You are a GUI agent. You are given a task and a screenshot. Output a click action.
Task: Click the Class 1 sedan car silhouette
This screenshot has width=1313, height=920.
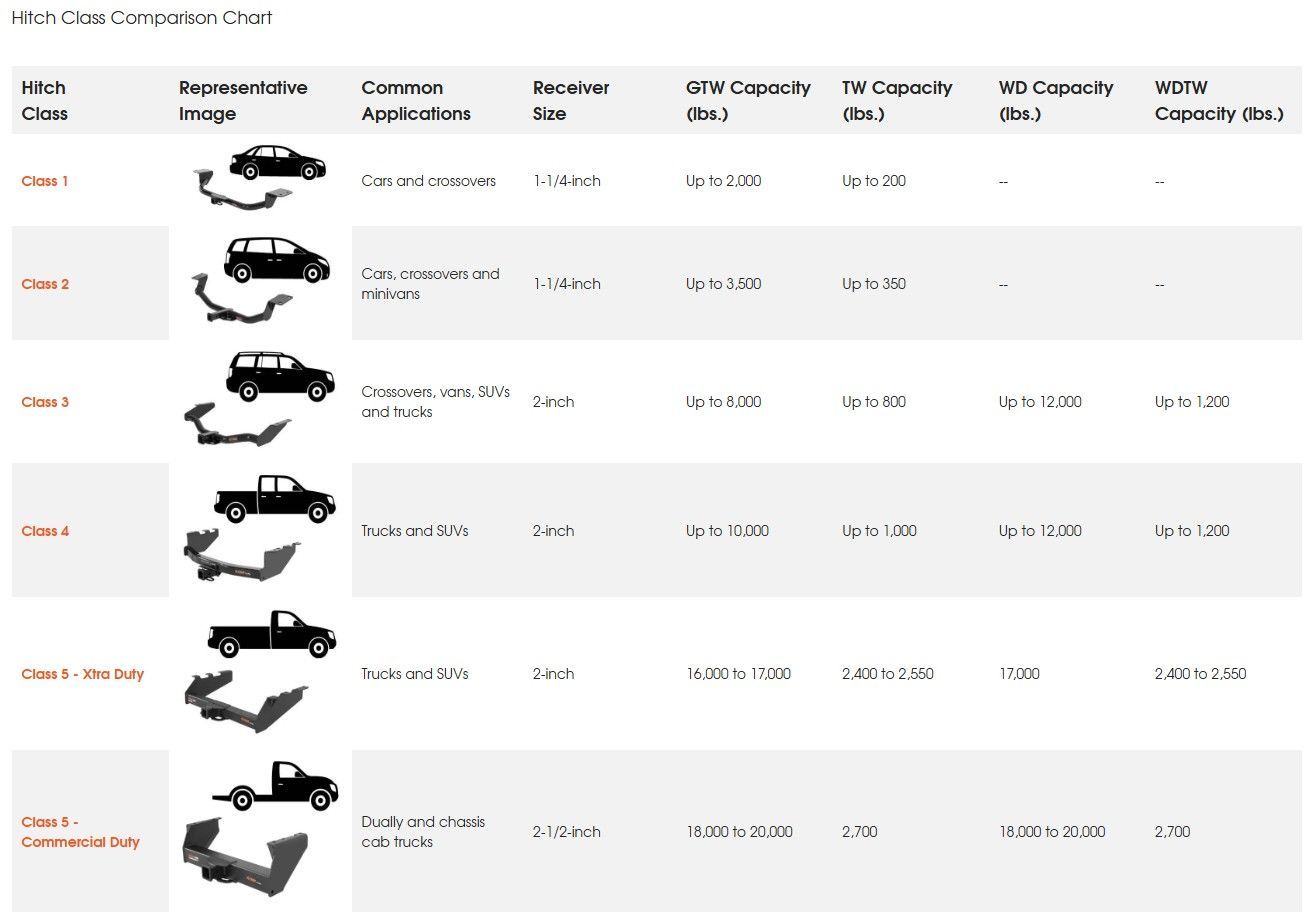point(277,161)
